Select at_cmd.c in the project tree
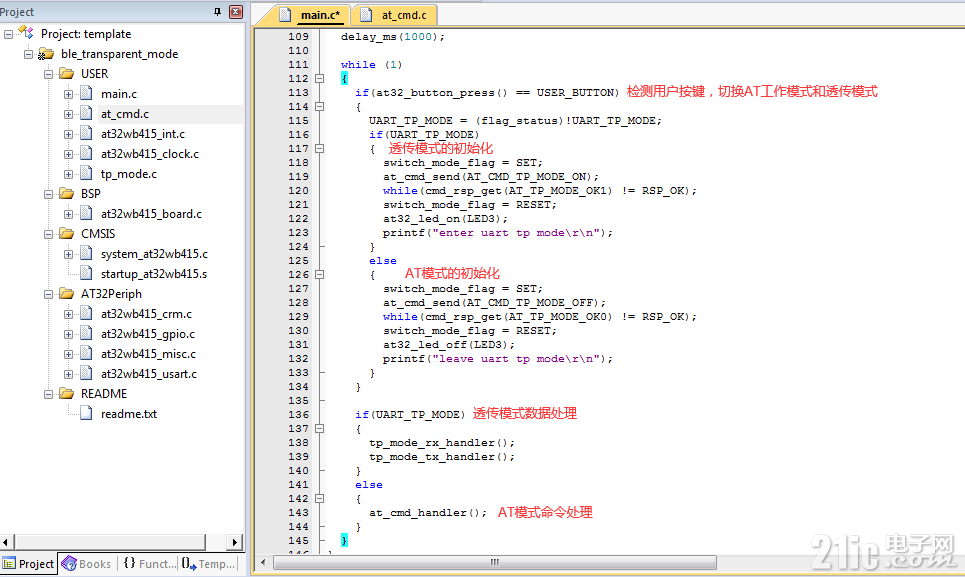 coord(125,114)
